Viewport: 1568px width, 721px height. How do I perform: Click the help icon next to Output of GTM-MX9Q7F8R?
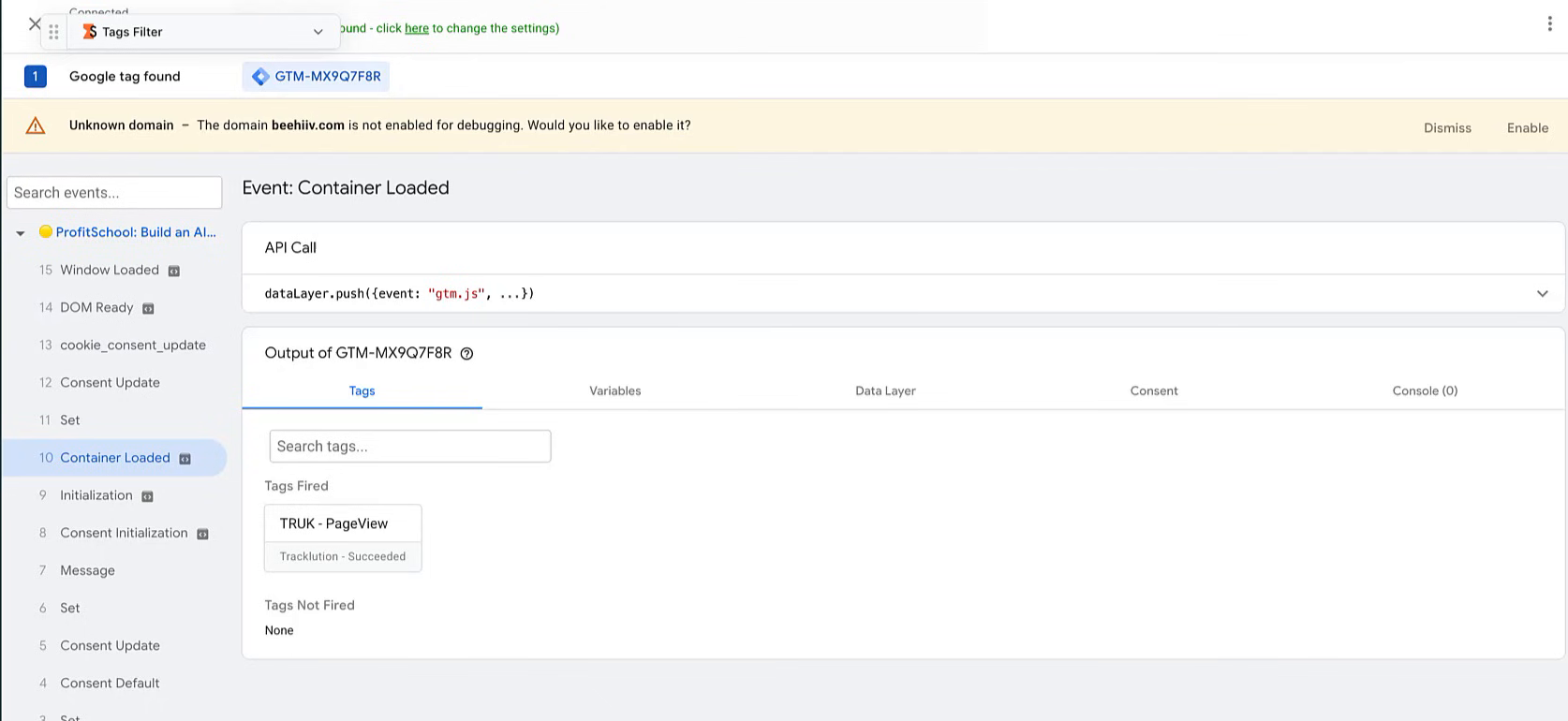[466, 354]
